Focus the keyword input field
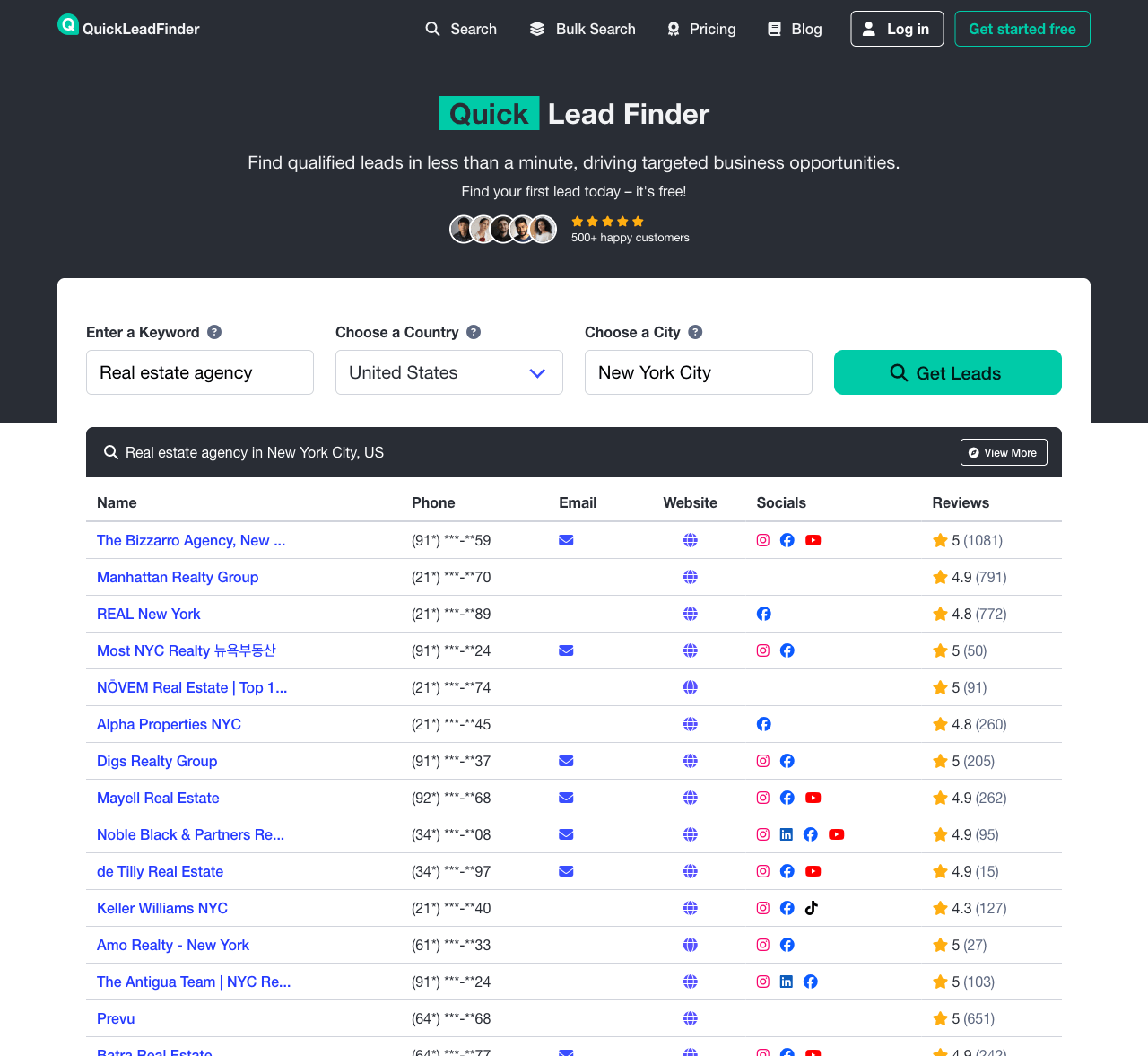Screen dimensions: 1148x1056 [200, 372]
